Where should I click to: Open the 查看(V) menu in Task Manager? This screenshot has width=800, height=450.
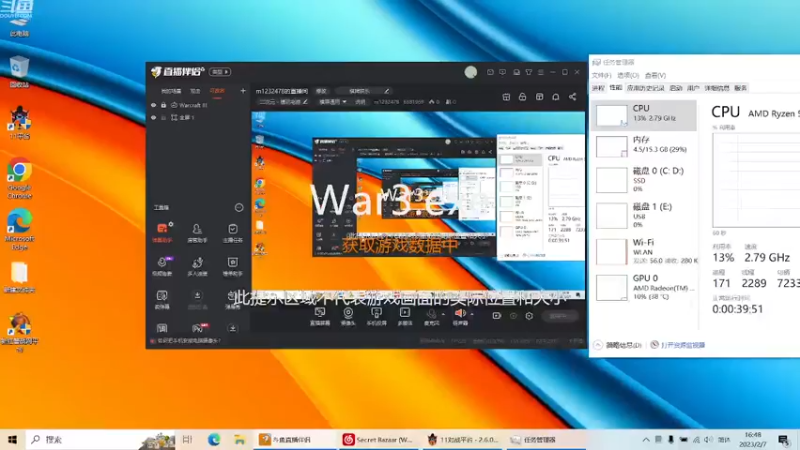click(655, 76)
